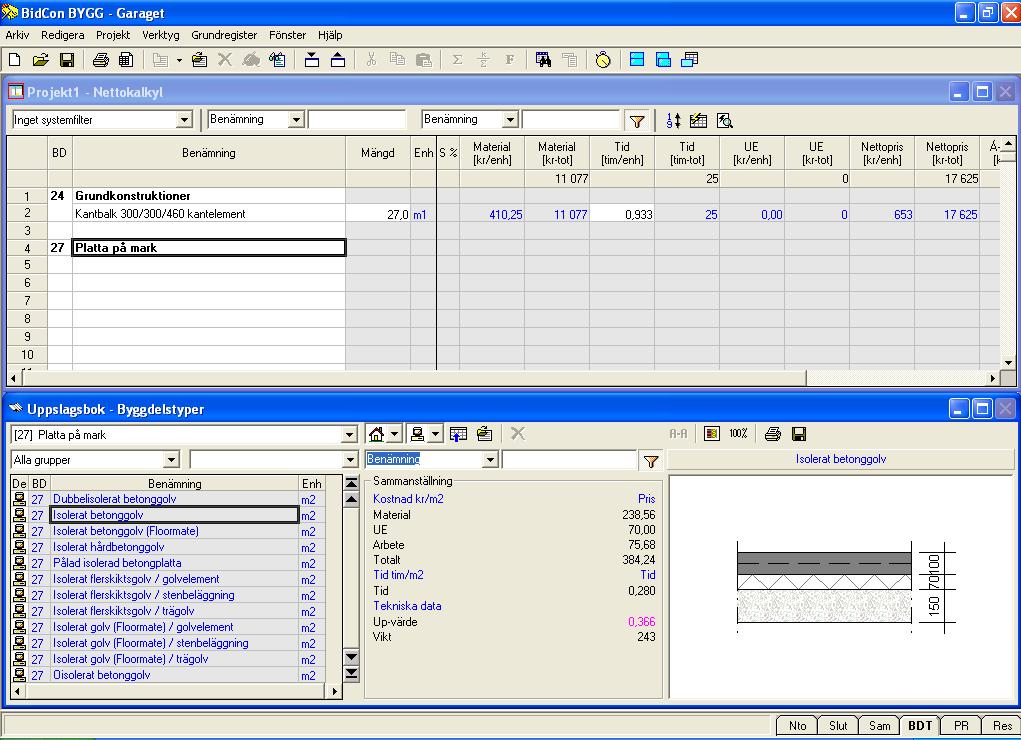Click the sort 1-9 icon in Nettokalkyl
Image resolution: width=1021 pixels, height=740 pixels.
pos(674,121)
